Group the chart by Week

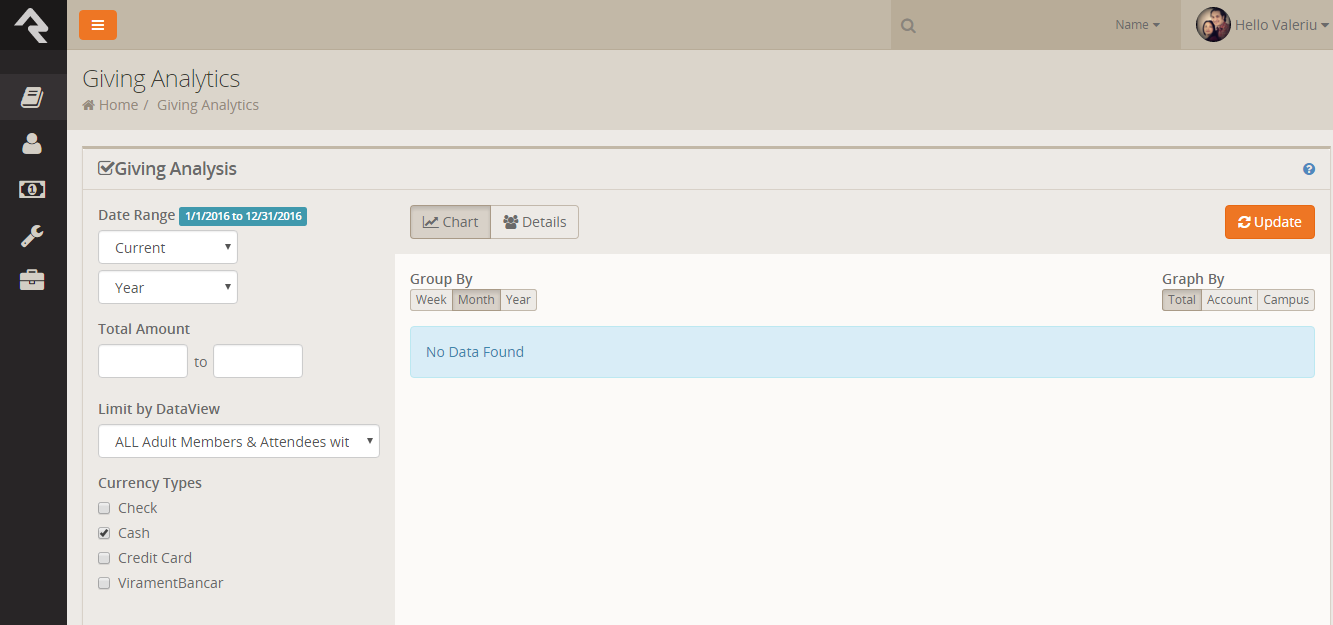pos(431,300)
